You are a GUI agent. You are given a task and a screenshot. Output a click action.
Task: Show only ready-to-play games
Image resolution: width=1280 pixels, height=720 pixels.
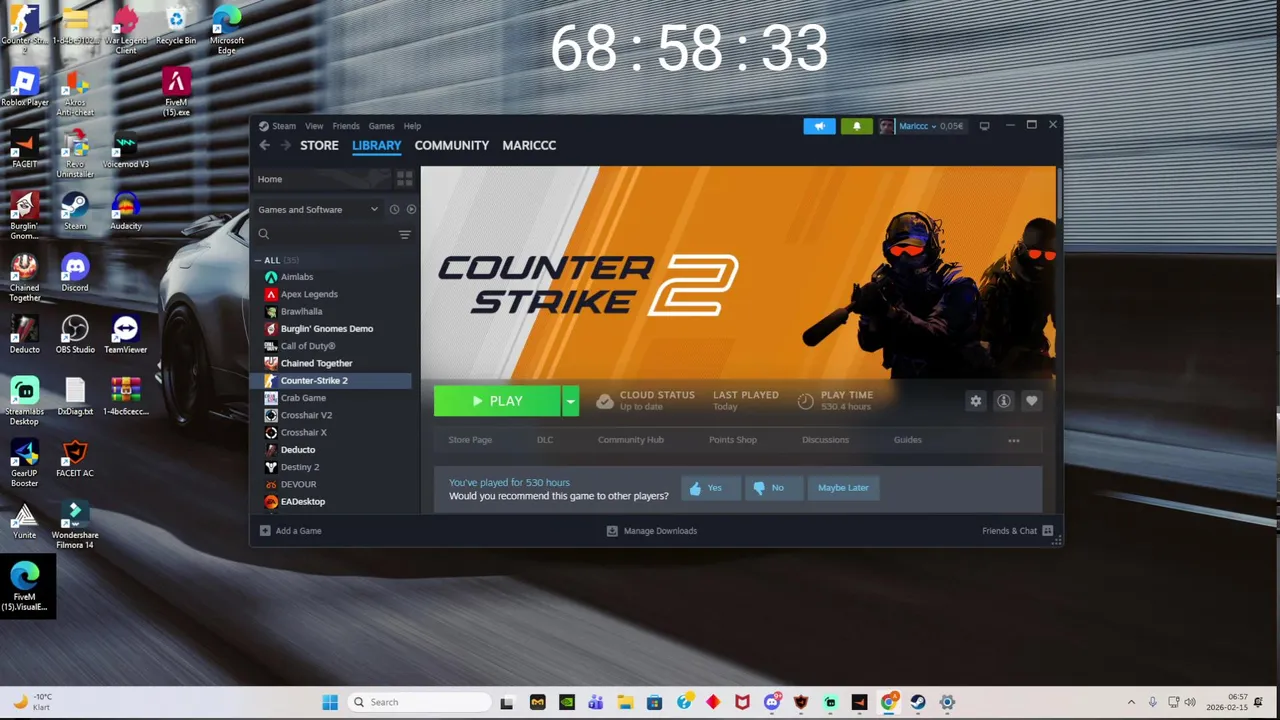click(x=411, y=209)
